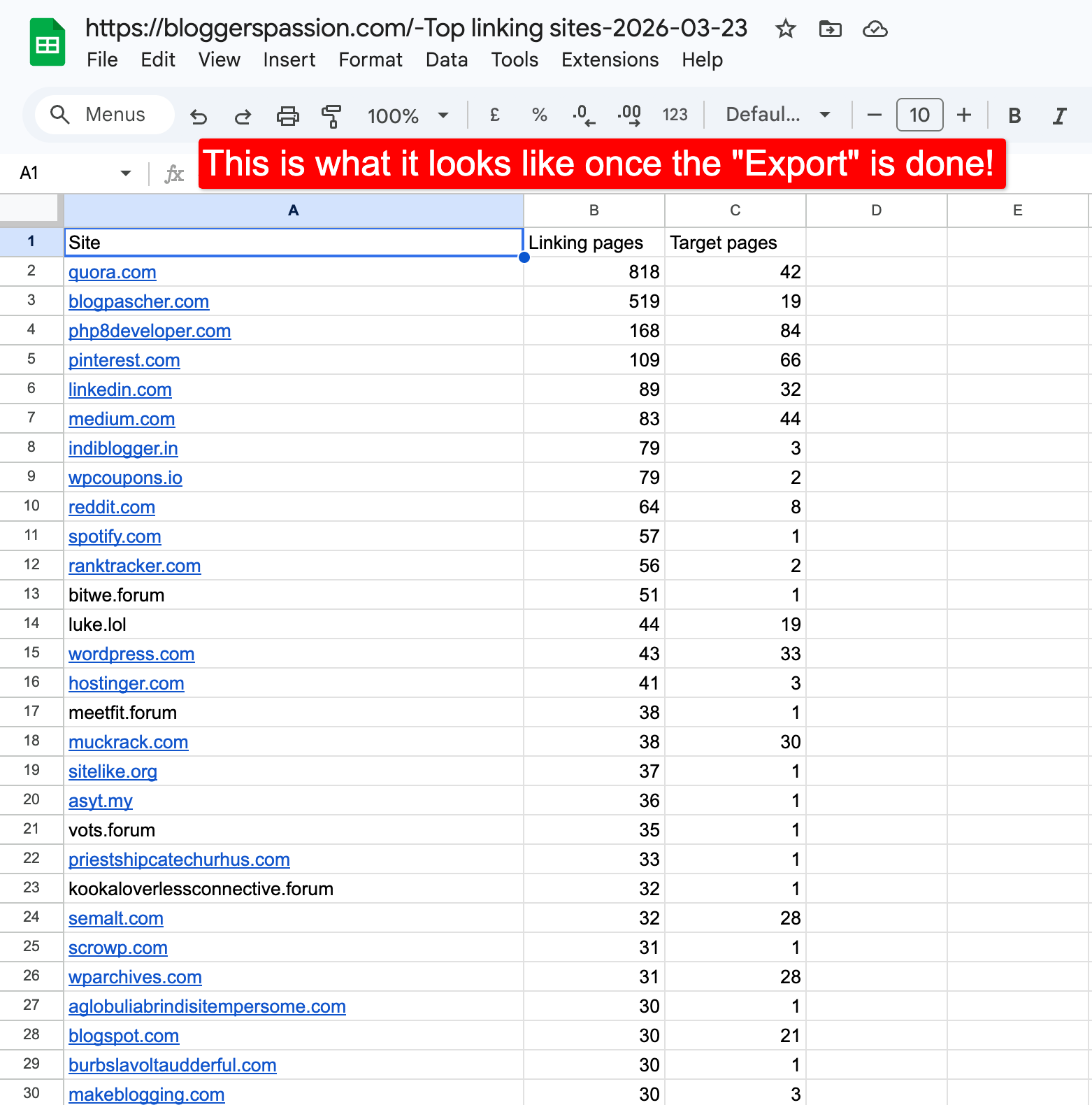Open the php8developer.com link
Screen dimensions: 1092x1105
(150, 331)
